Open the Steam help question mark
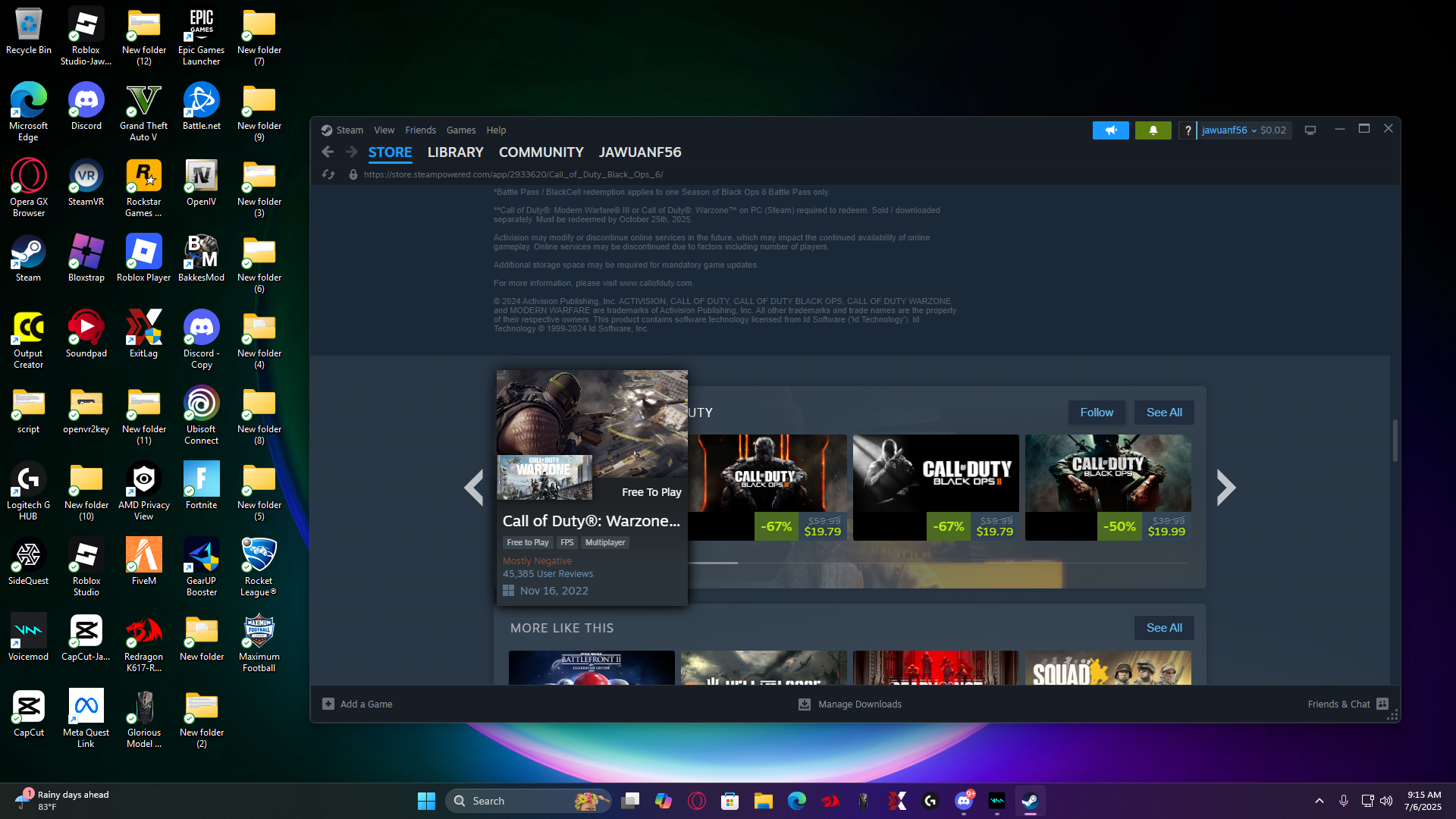 [1188, 130]
